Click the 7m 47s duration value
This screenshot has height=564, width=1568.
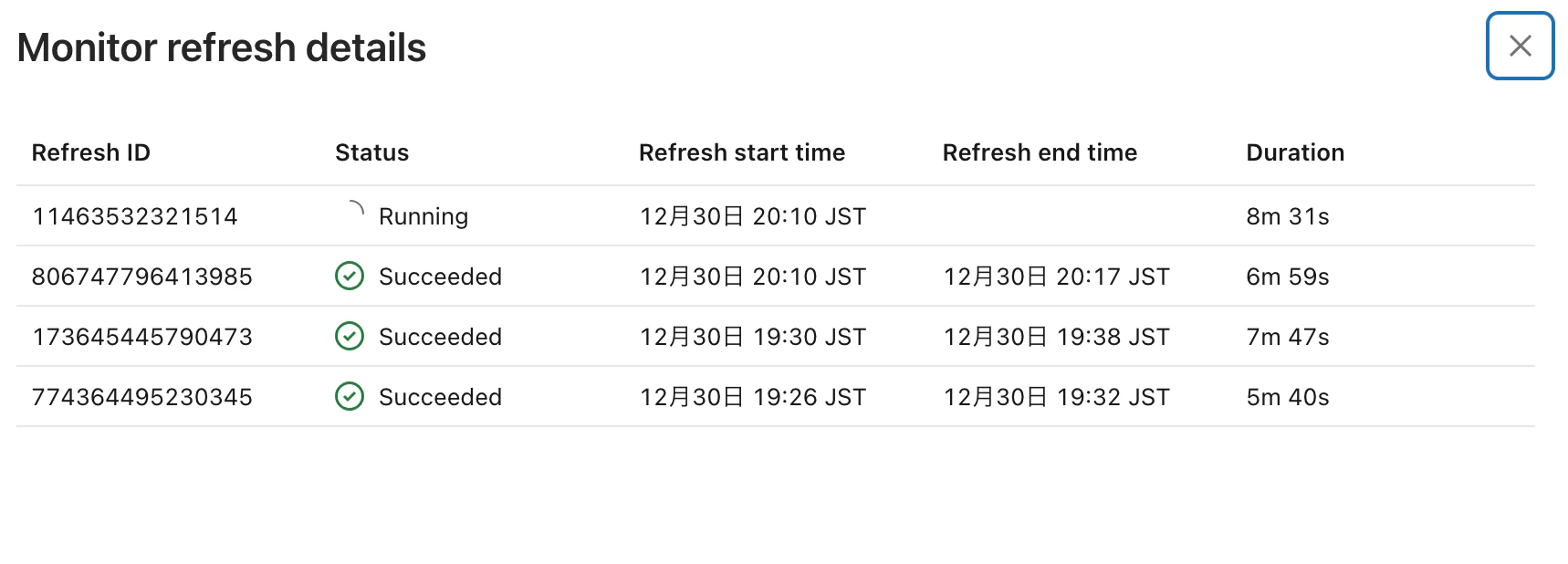coord(1288,337)
